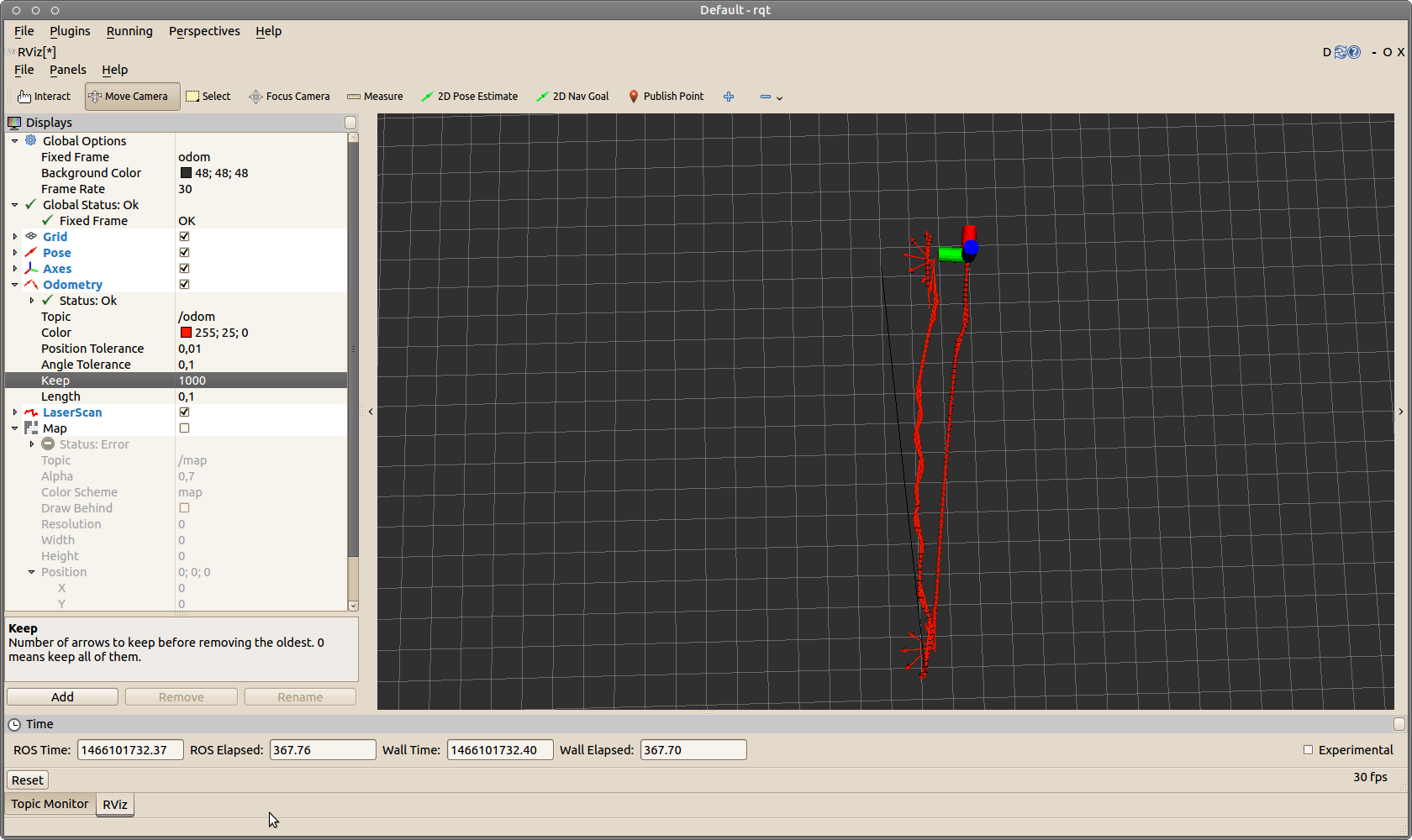The image size is (1412, 840).
Task: Collapse the Global Options section
Action: click(x=15, y=141)
